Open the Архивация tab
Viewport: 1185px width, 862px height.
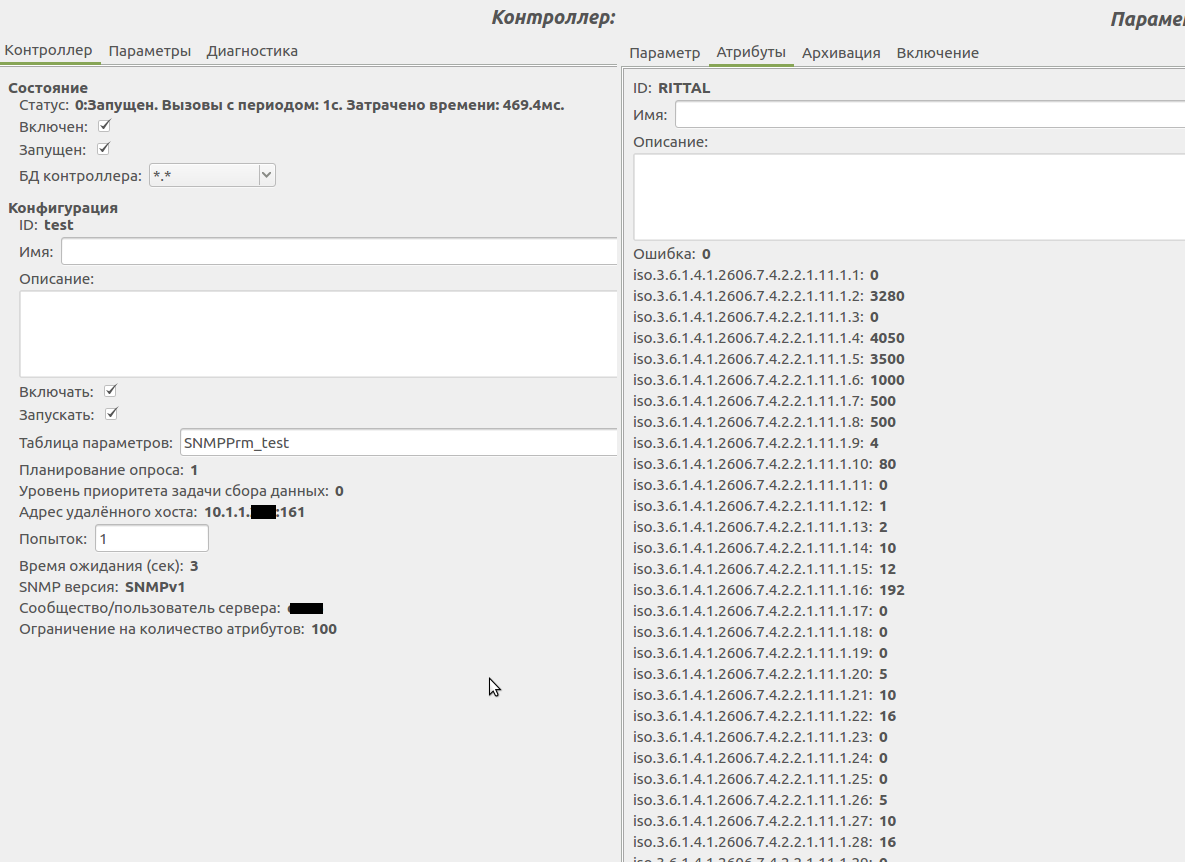pyautogui.click(x=840, y=53)
